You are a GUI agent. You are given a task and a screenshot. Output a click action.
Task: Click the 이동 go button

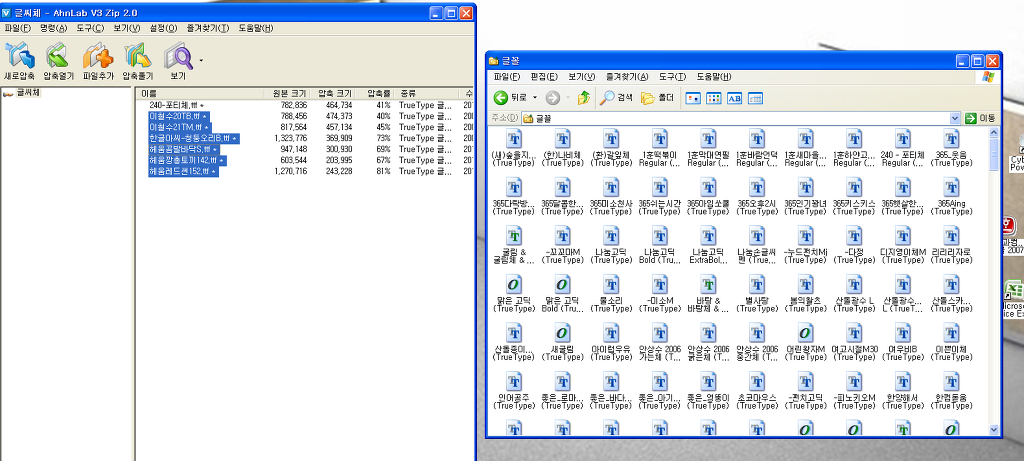(x=979, y=118)
